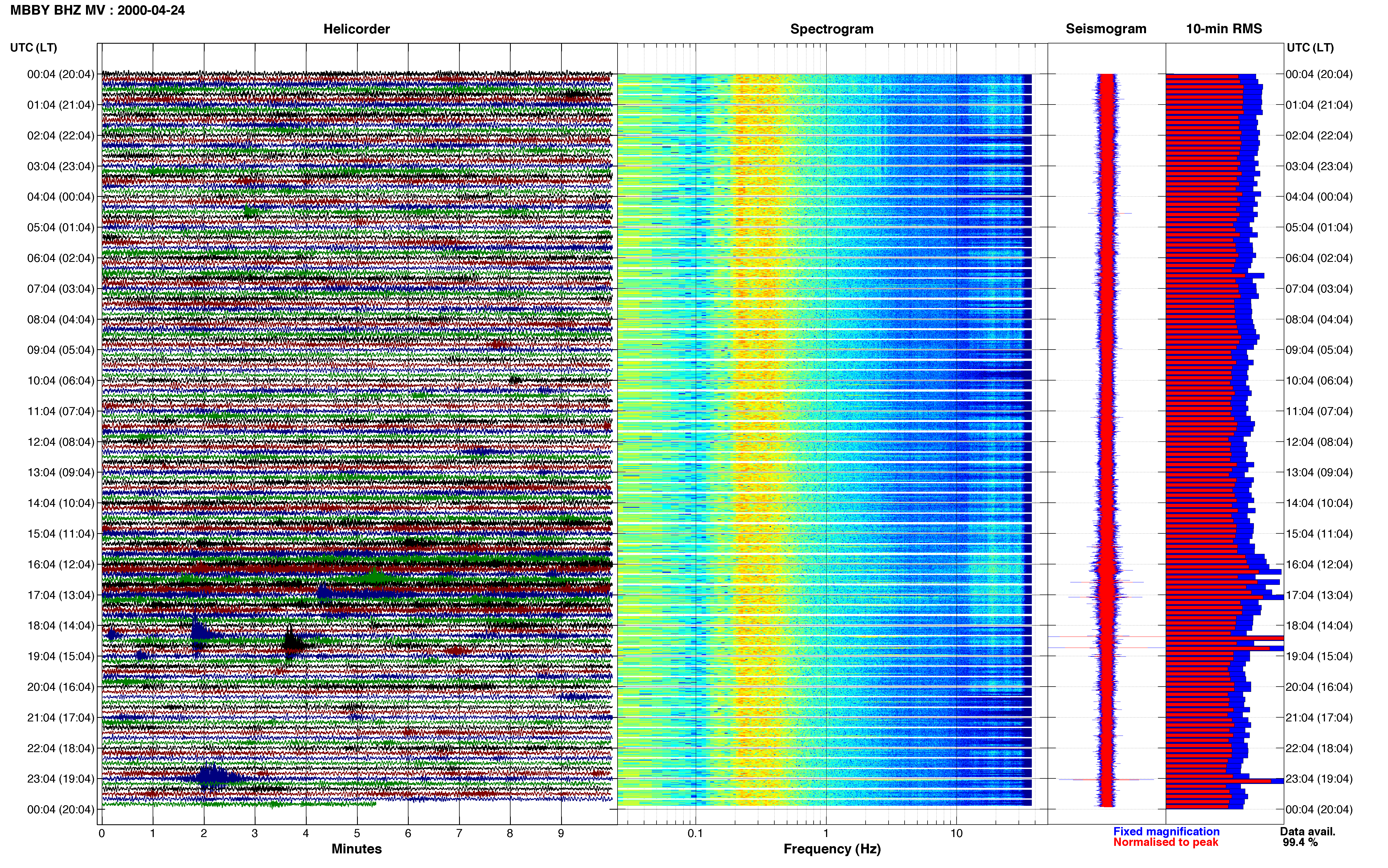Click left time label '16:04 (12:04)'
1388x868 pixels.
(61, 564)
